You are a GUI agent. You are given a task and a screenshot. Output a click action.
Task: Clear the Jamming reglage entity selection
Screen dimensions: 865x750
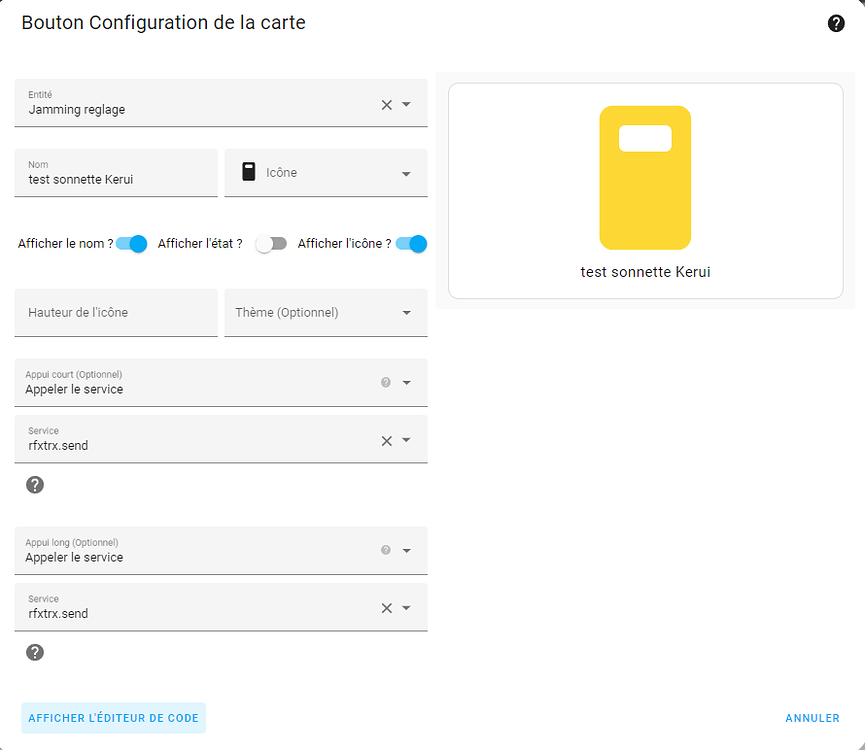(385, 103)
